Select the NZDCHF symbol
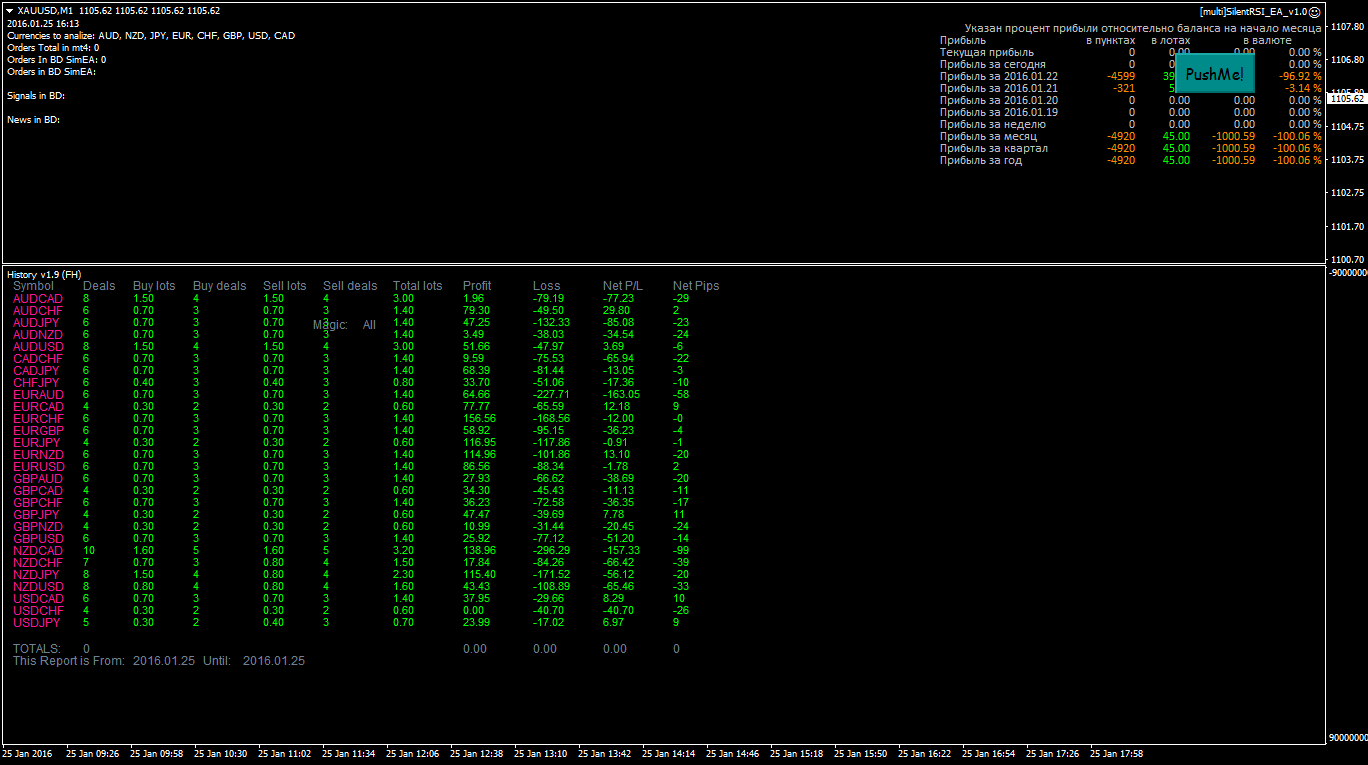 coord(38,562)
